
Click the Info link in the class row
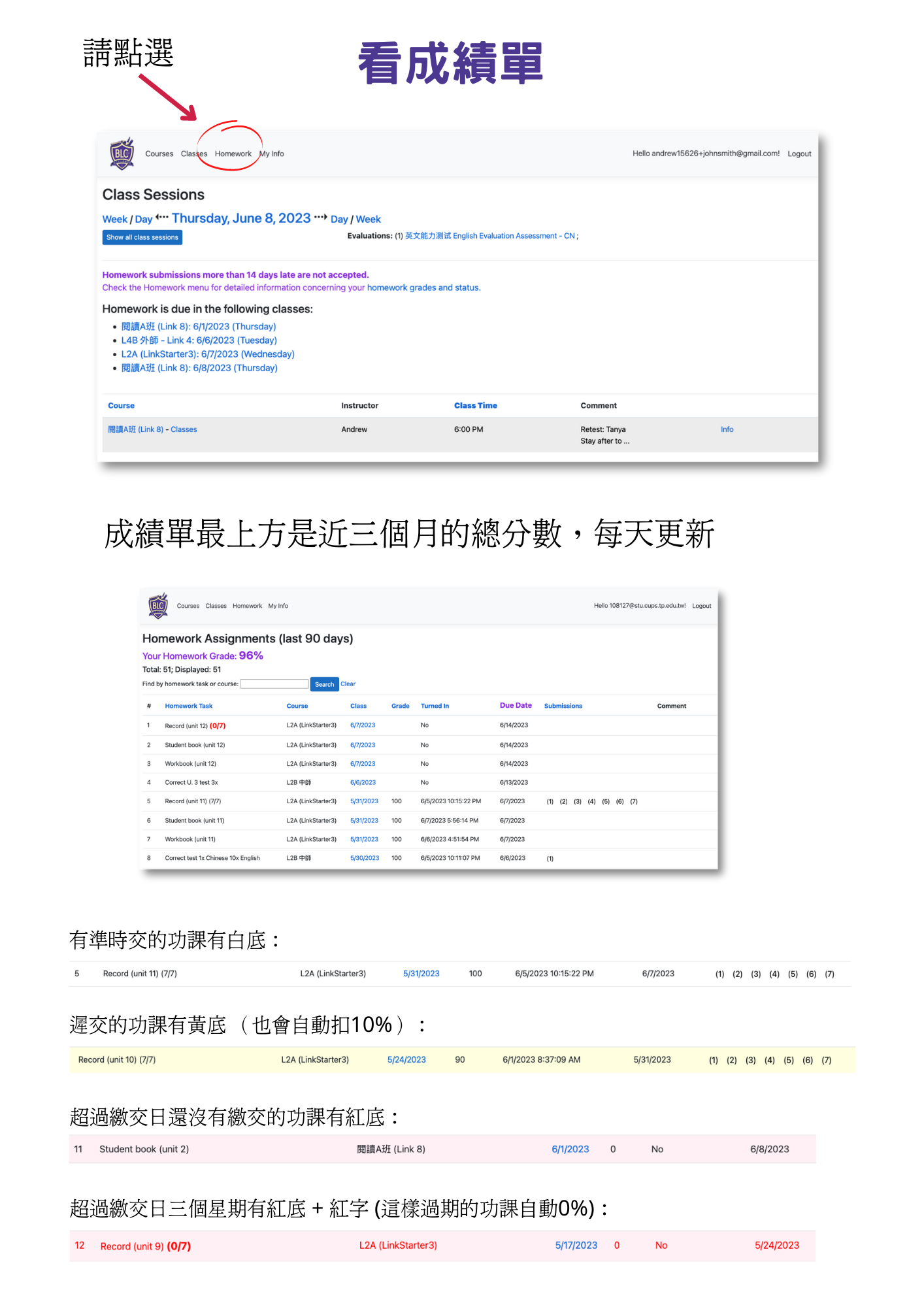[727, 429]
